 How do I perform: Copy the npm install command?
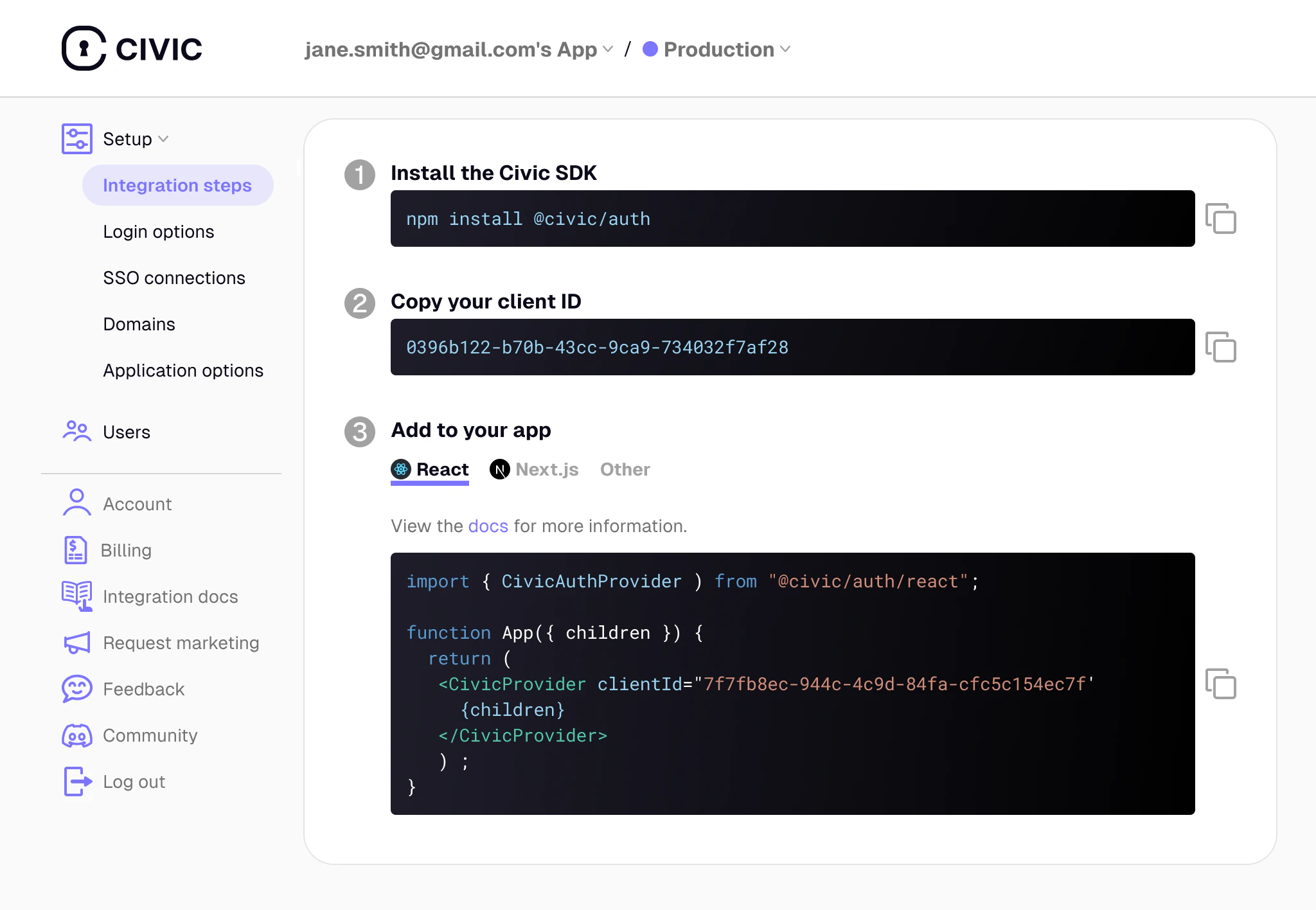tap(1220, 219)
